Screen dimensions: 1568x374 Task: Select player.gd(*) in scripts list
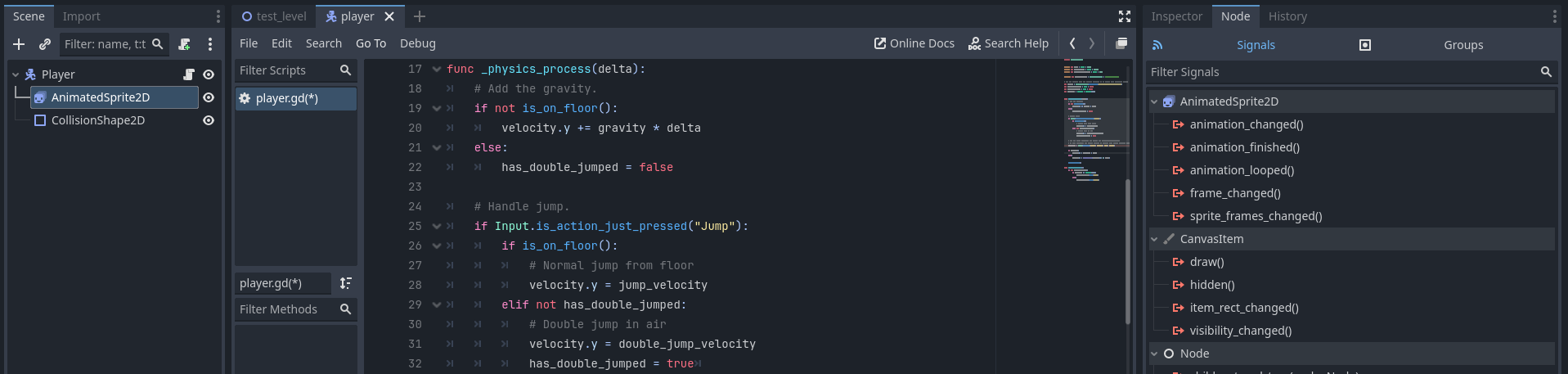point(295,98)
